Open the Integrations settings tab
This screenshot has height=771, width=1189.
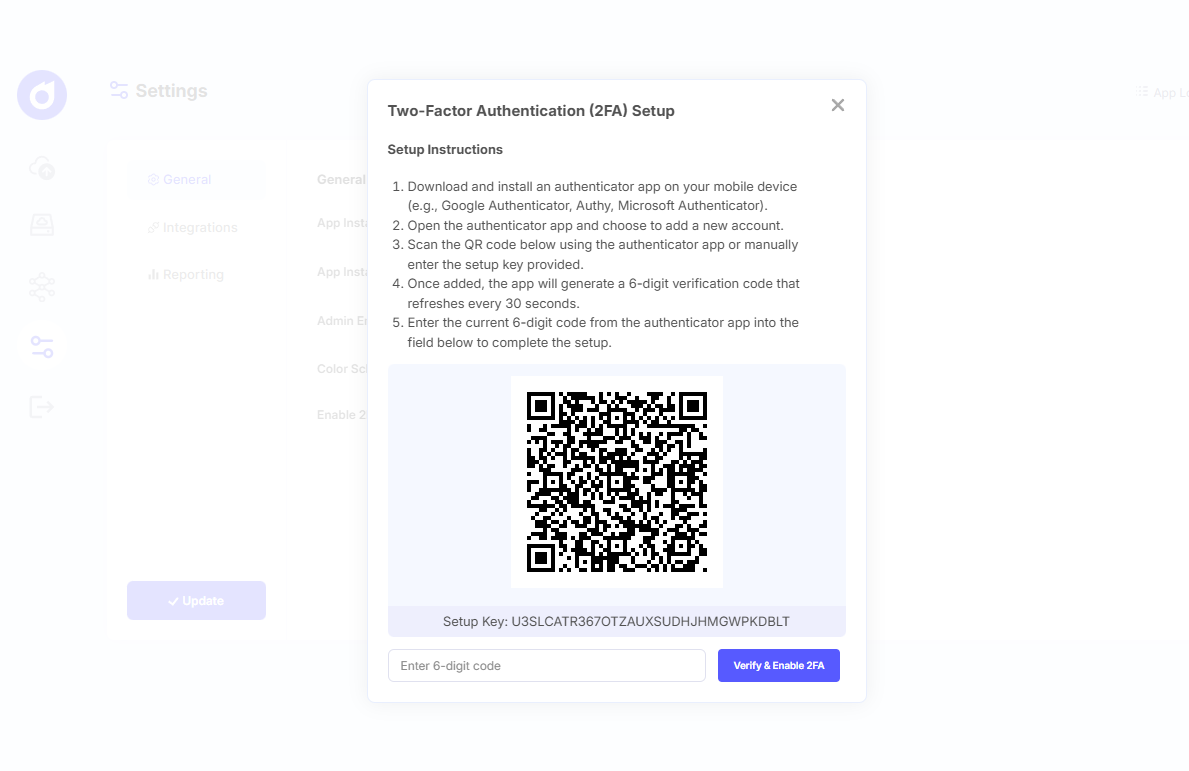(x=199, y=227)
